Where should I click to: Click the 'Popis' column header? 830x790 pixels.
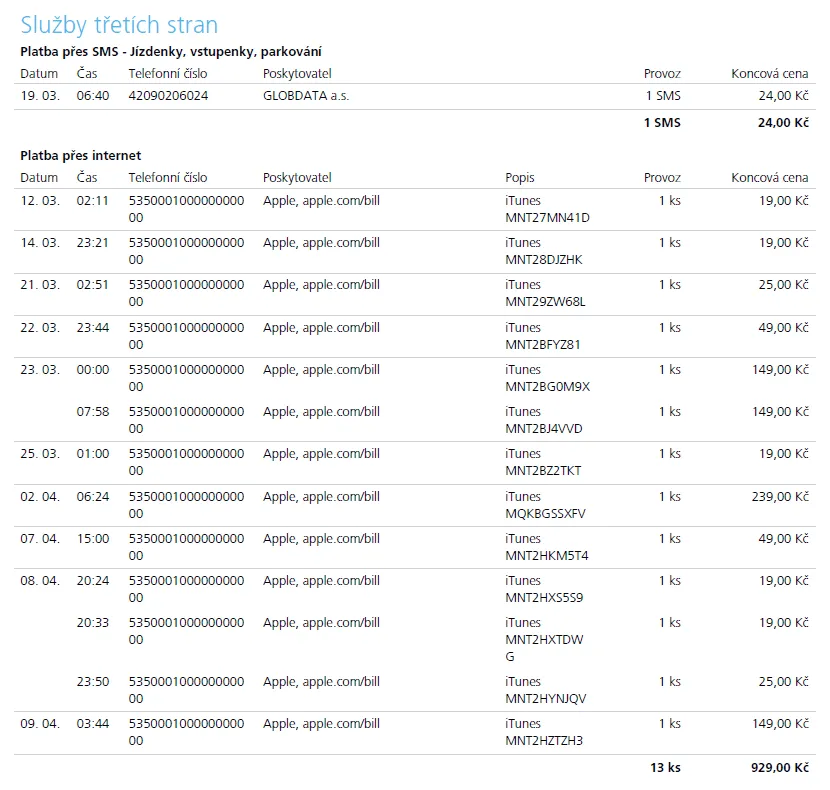tap(520, 177)
